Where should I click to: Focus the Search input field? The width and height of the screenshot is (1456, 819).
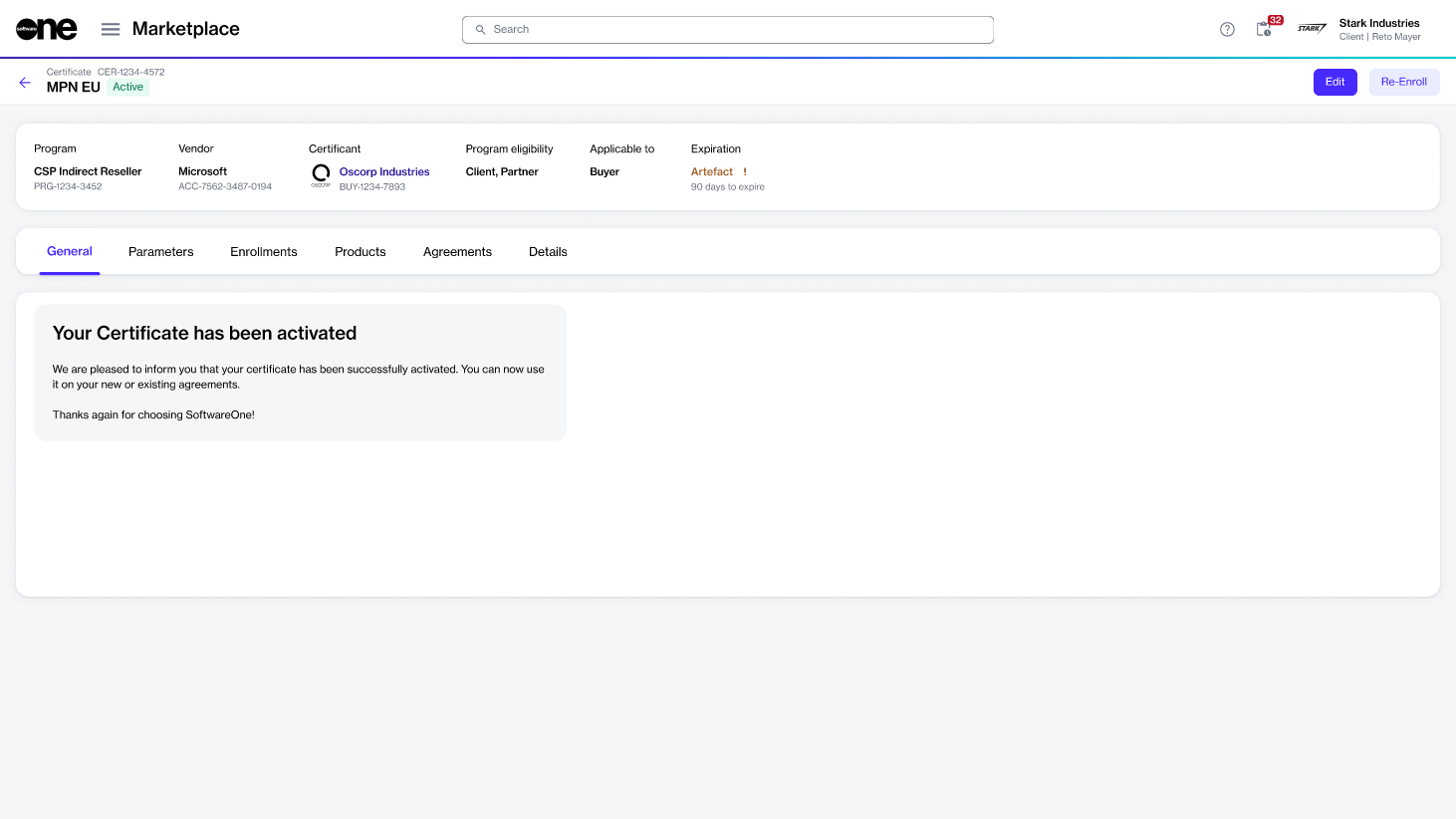tap(737, 30)
